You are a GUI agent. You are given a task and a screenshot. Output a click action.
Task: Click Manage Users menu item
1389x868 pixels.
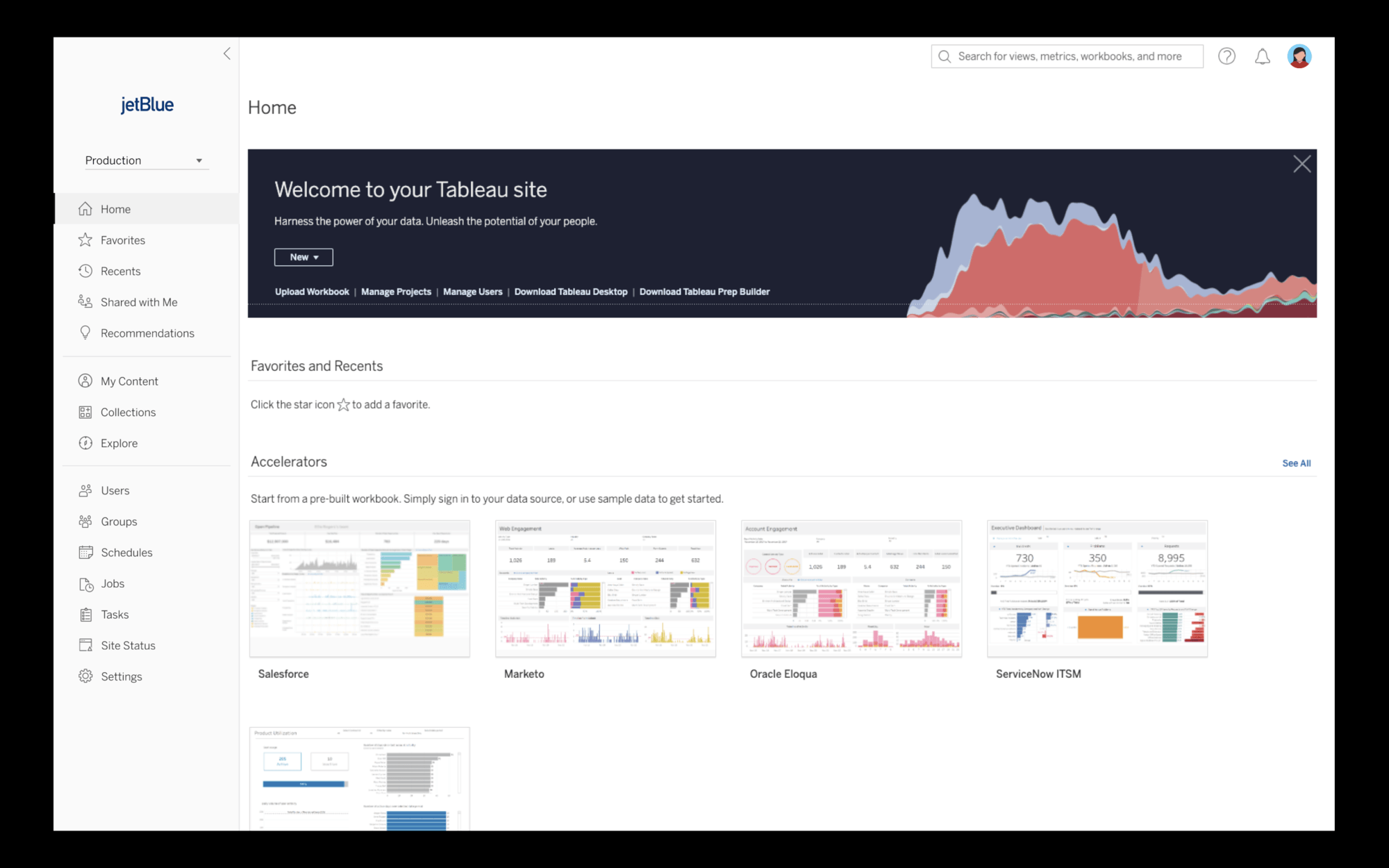[473, 292]
